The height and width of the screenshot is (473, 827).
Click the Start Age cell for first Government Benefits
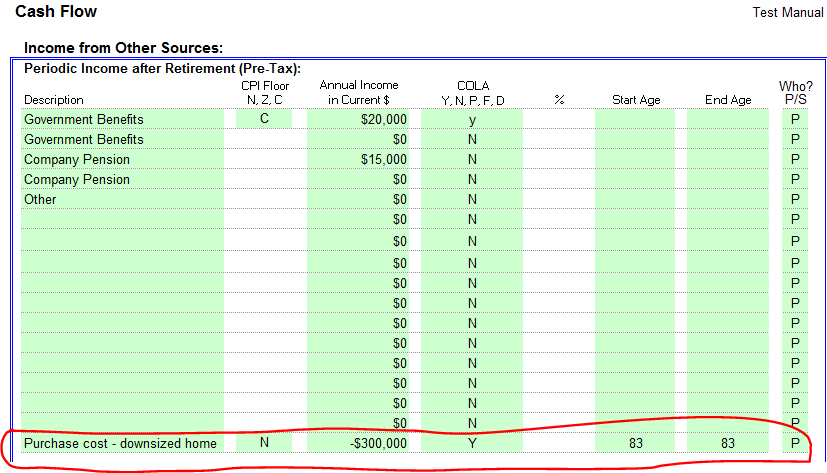click(x=636, y=120)
